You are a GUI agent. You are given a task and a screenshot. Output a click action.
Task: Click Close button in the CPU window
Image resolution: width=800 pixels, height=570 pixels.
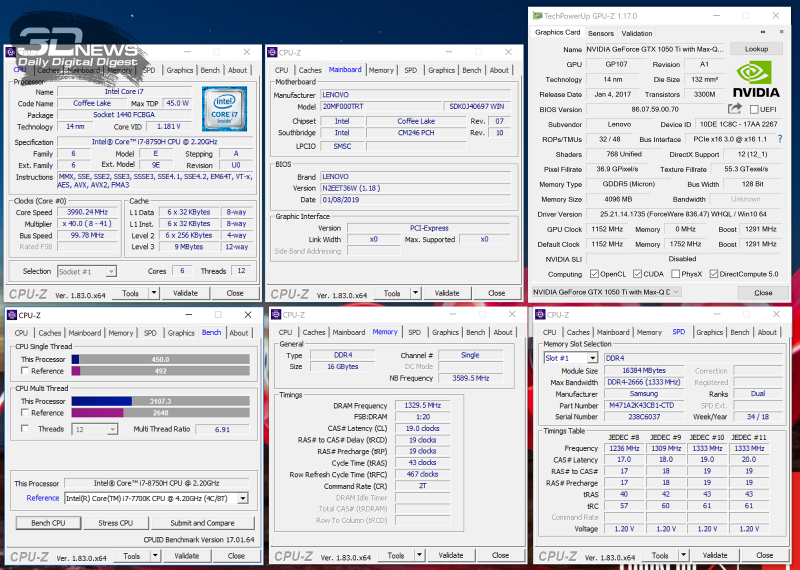(x=235, y=293)
